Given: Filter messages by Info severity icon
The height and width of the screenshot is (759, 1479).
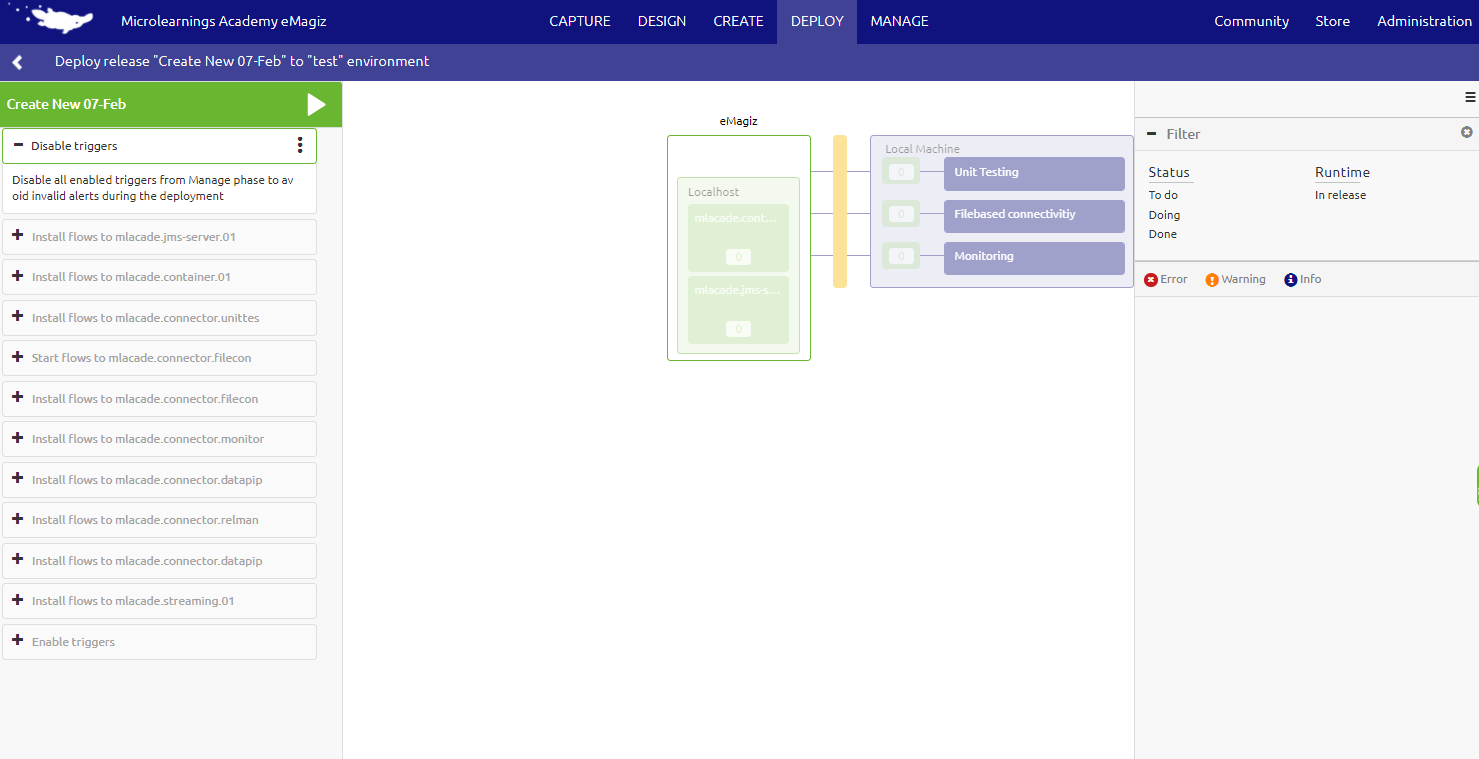Looking at the screenshot, I should click(x=1289, y=279).
